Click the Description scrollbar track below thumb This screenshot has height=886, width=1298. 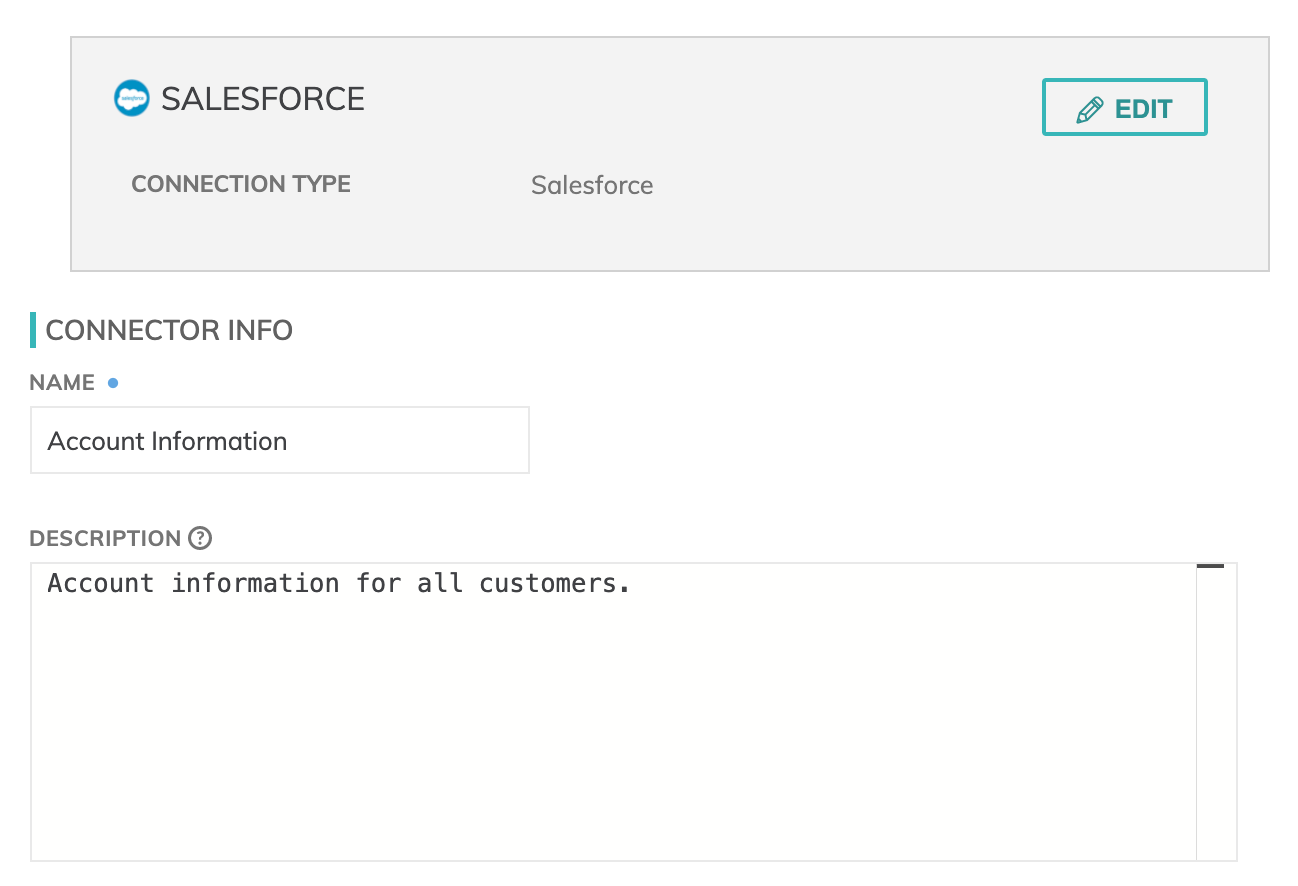(1216, 720)
